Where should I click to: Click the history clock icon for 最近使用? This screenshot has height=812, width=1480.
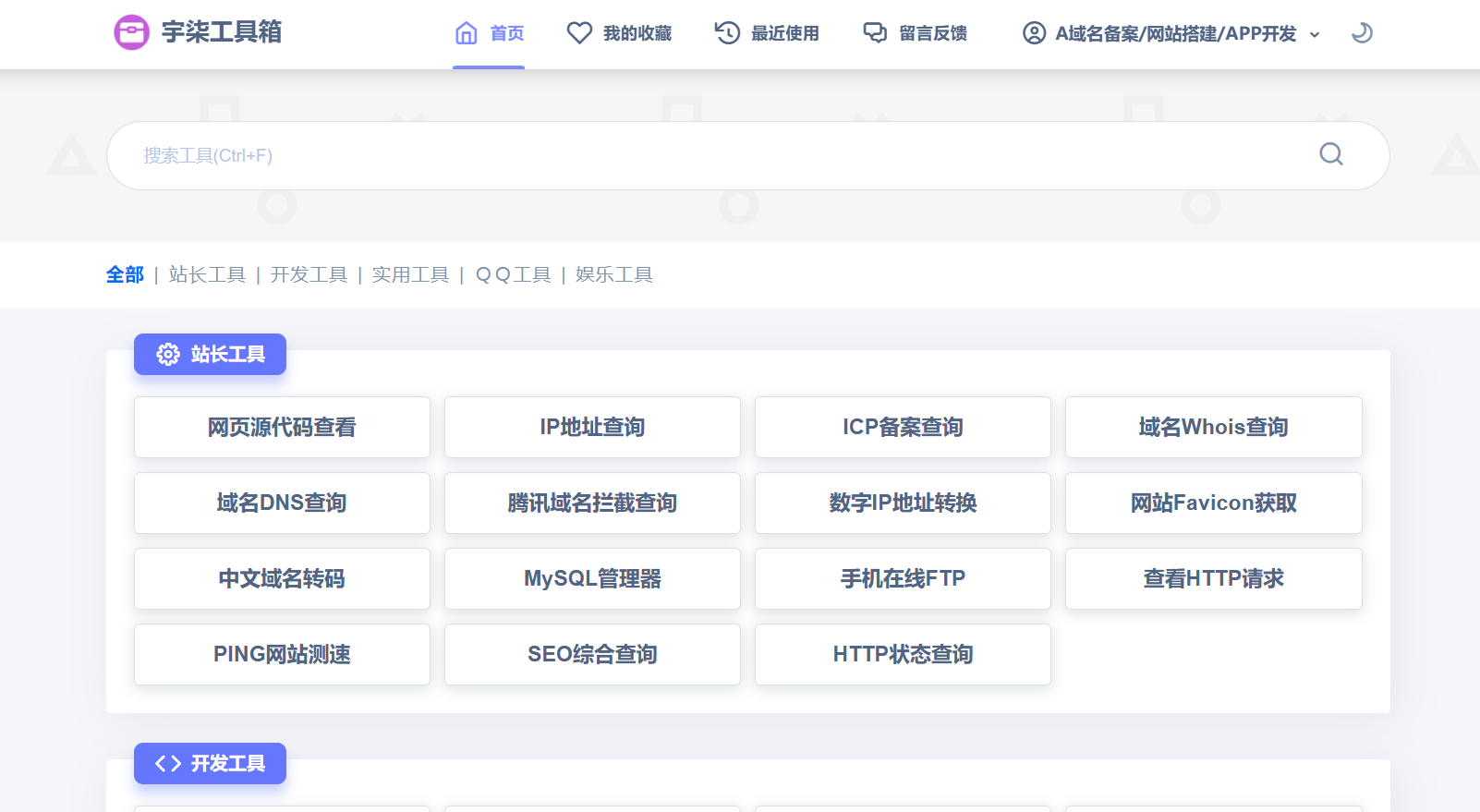727,33
